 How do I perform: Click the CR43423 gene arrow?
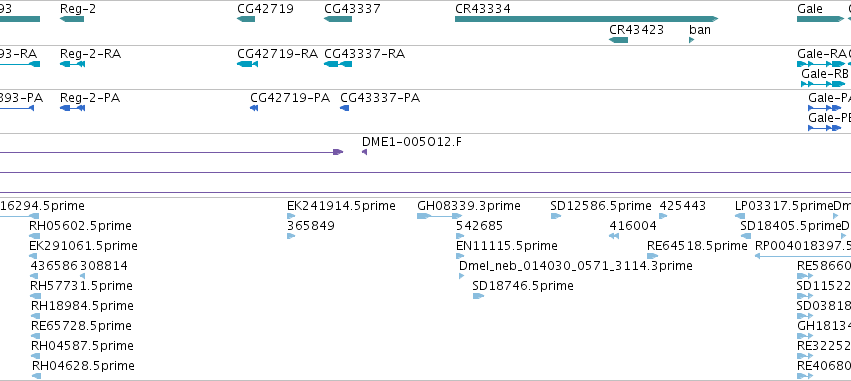coord(618,40)
